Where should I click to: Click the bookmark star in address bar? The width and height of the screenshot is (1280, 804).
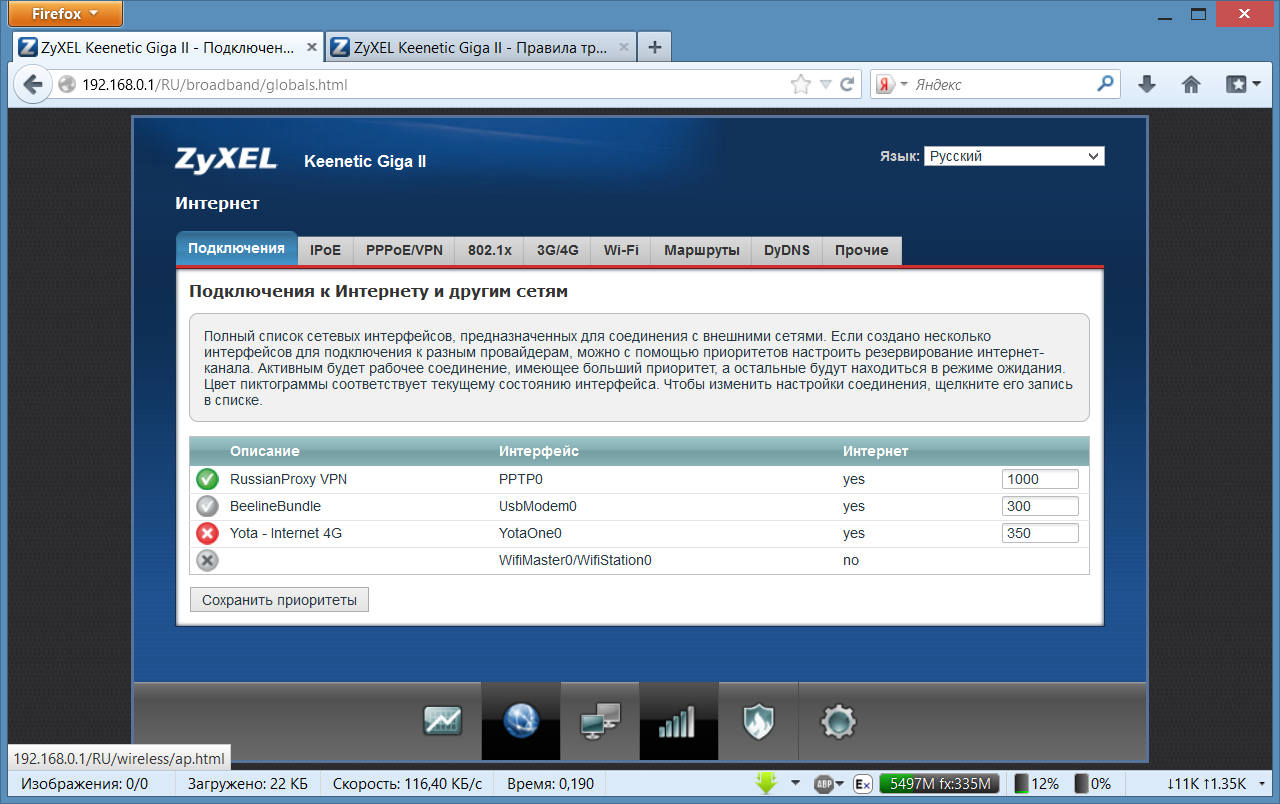pos(801,85)
